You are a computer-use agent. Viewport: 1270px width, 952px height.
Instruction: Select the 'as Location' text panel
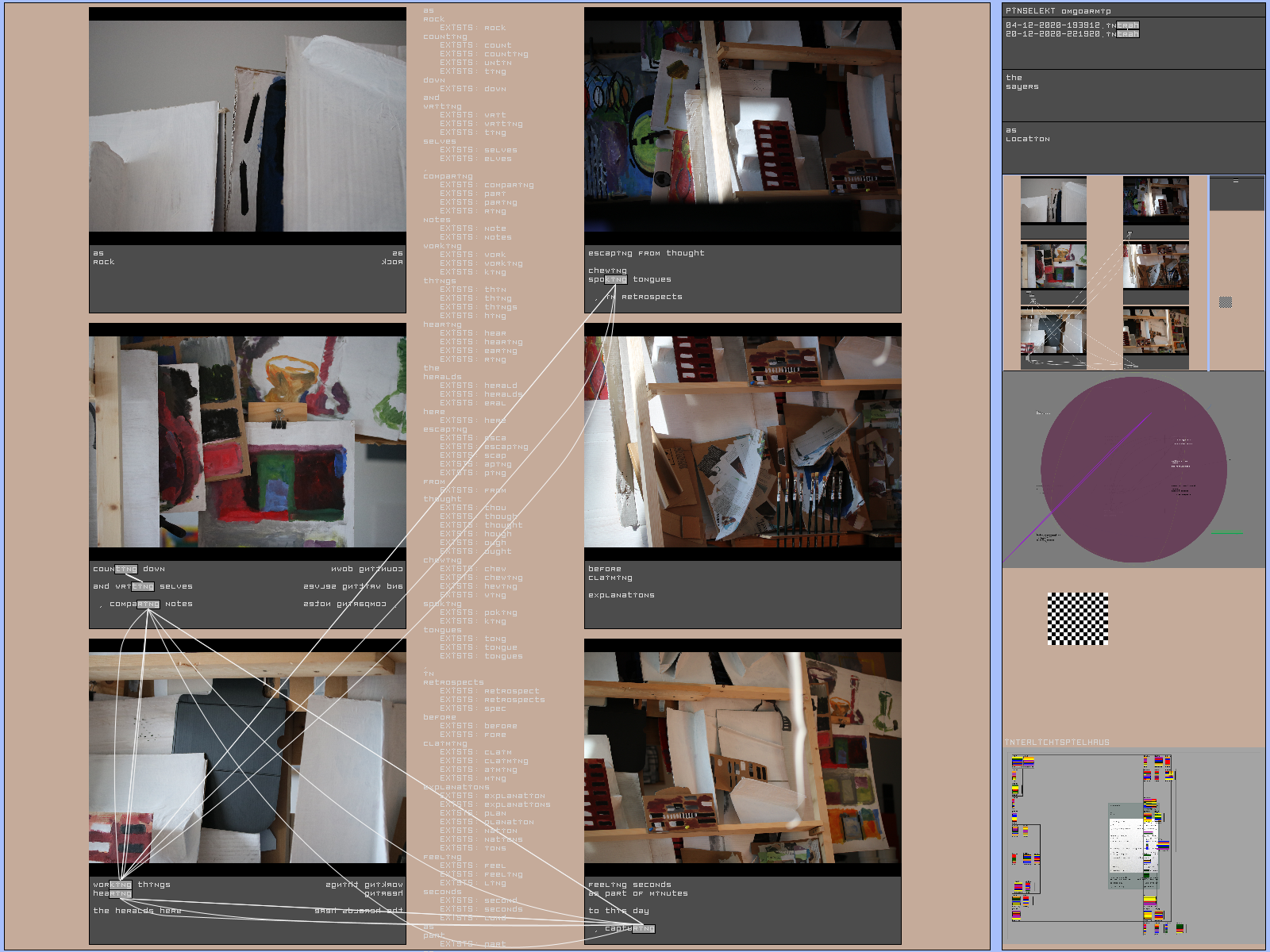coord(1133,147)
